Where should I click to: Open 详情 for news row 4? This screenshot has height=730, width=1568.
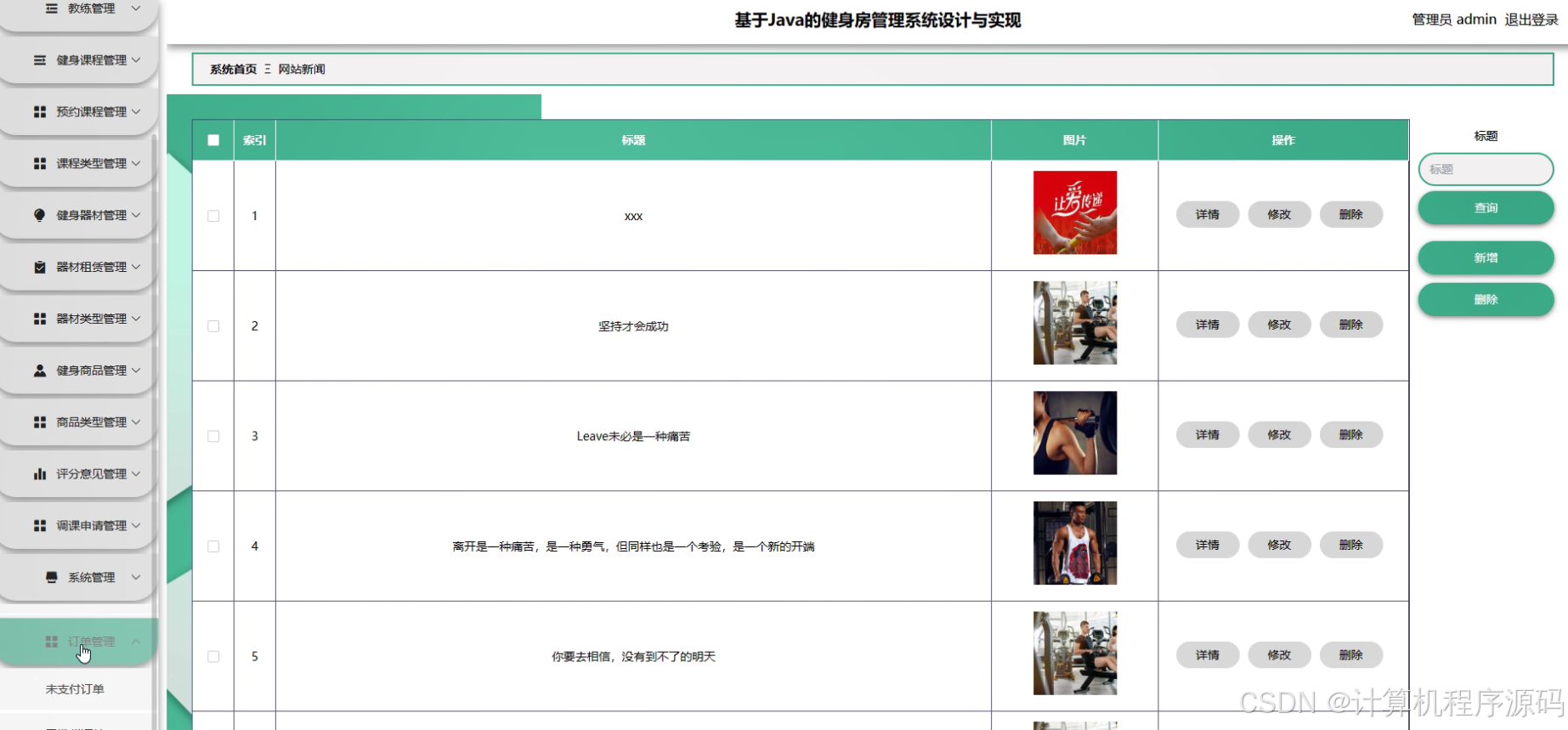coord(1208,545)
